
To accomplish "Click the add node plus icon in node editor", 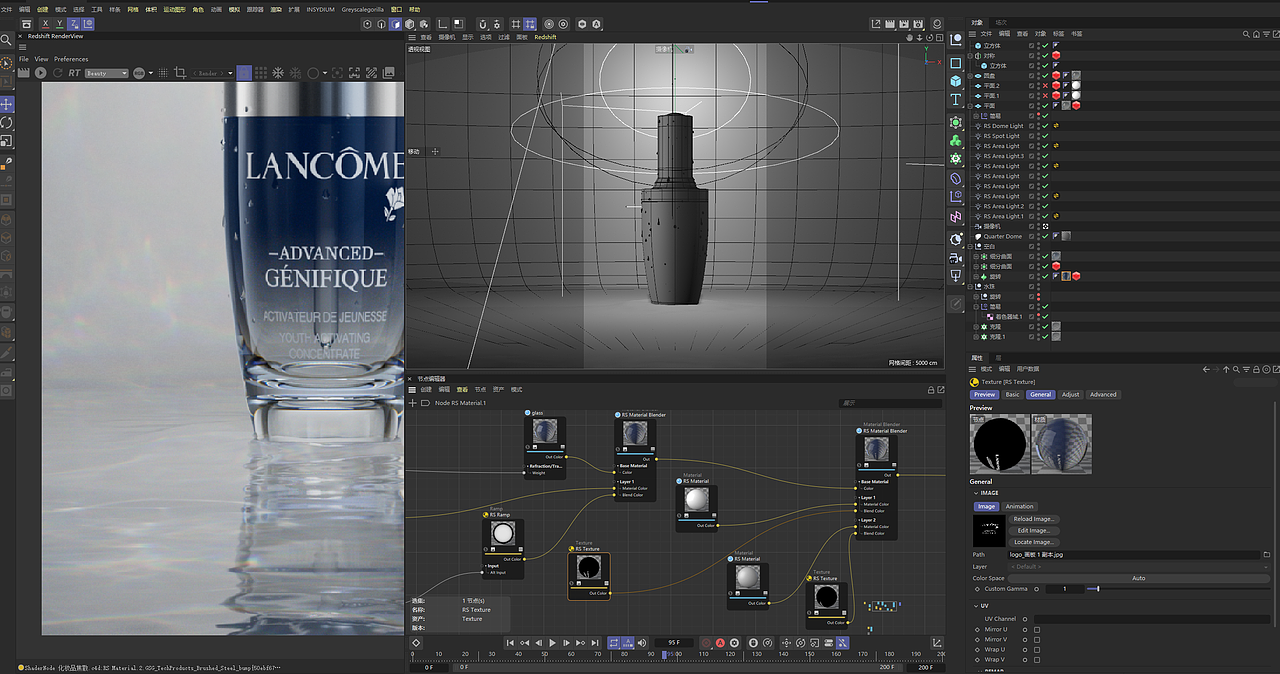I will coord(412,403).
